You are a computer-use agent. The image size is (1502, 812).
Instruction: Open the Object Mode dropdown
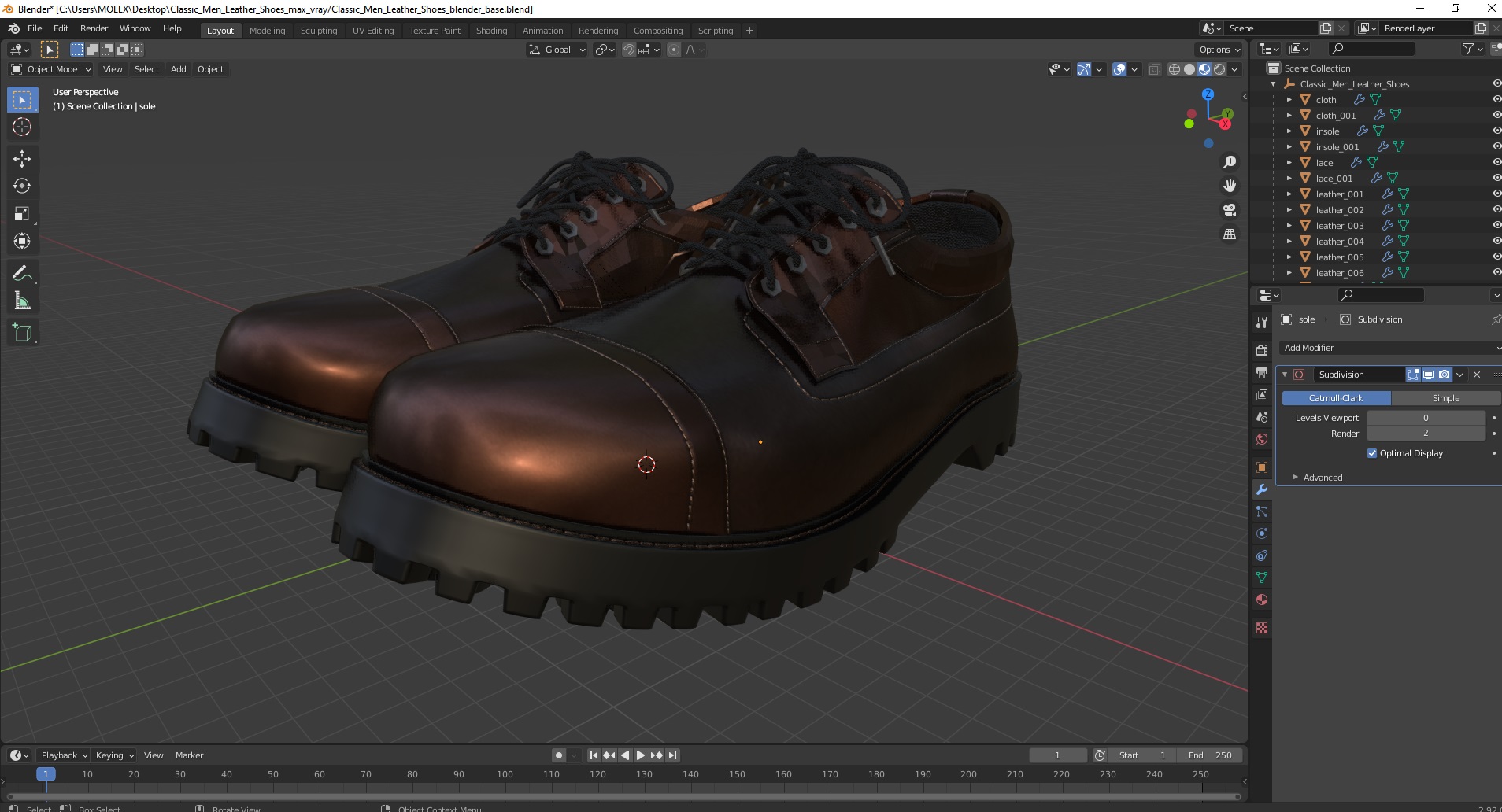(51, 69)
